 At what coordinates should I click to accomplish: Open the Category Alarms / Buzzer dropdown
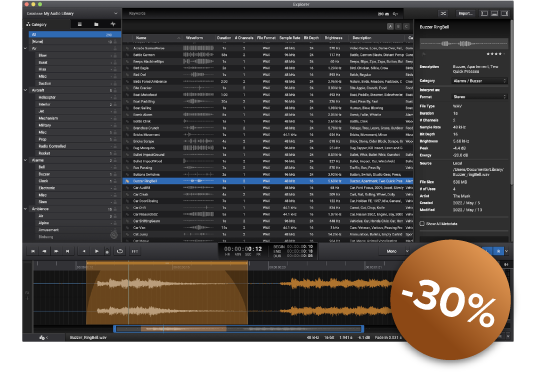[479, 81]
